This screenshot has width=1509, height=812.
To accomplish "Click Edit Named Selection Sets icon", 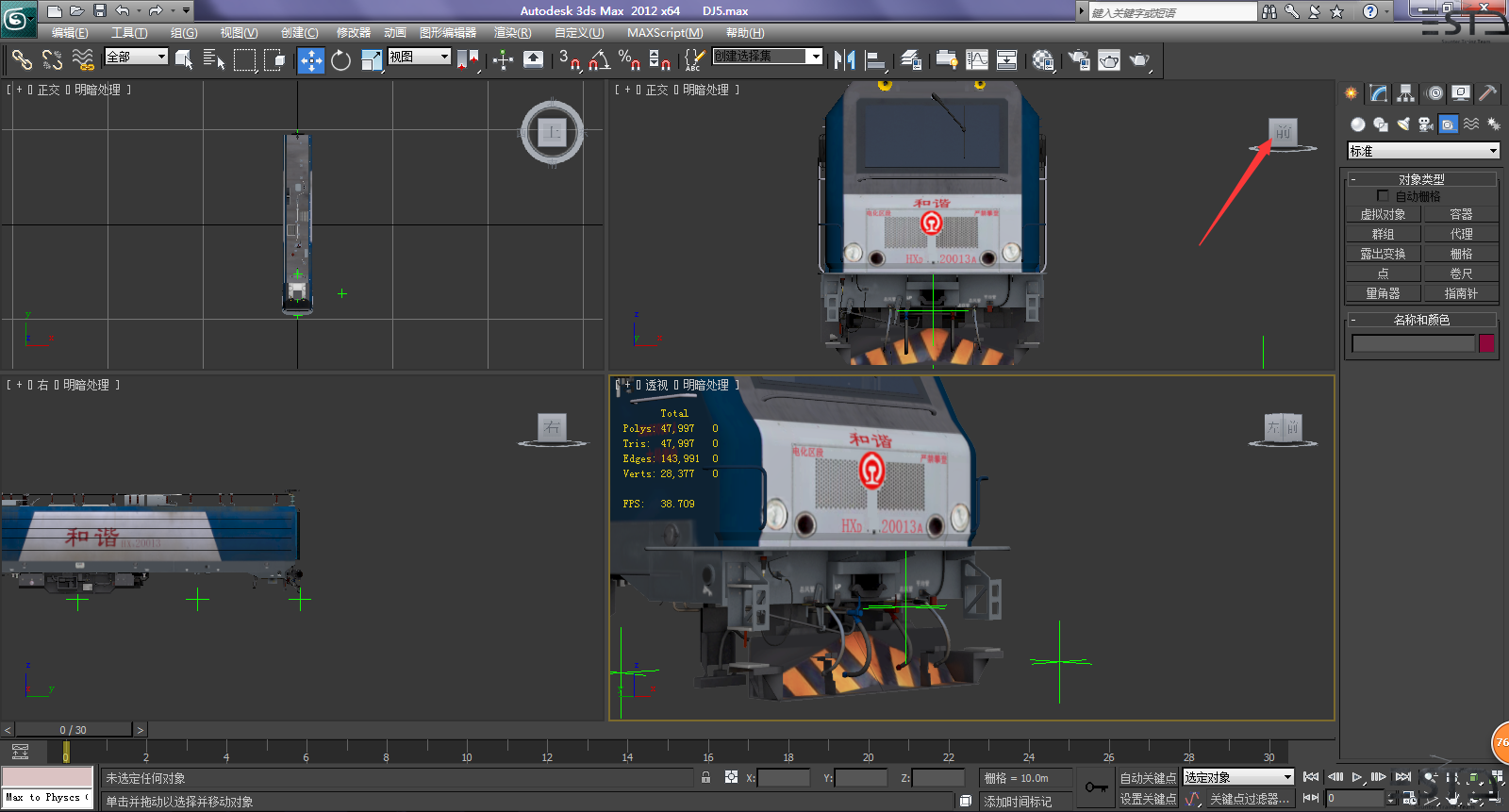I will click(x=693, y=60).
